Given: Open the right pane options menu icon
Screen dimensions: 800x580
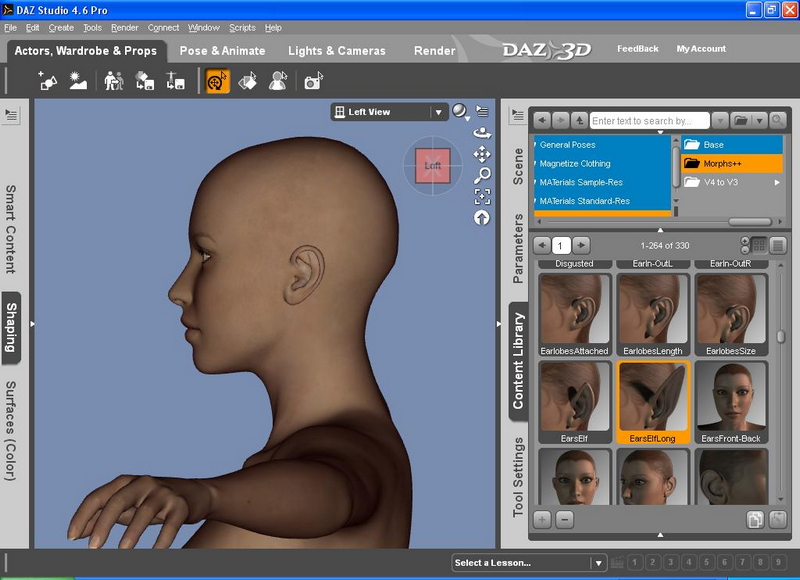Looking at the screenshot, I should point(517,115).
